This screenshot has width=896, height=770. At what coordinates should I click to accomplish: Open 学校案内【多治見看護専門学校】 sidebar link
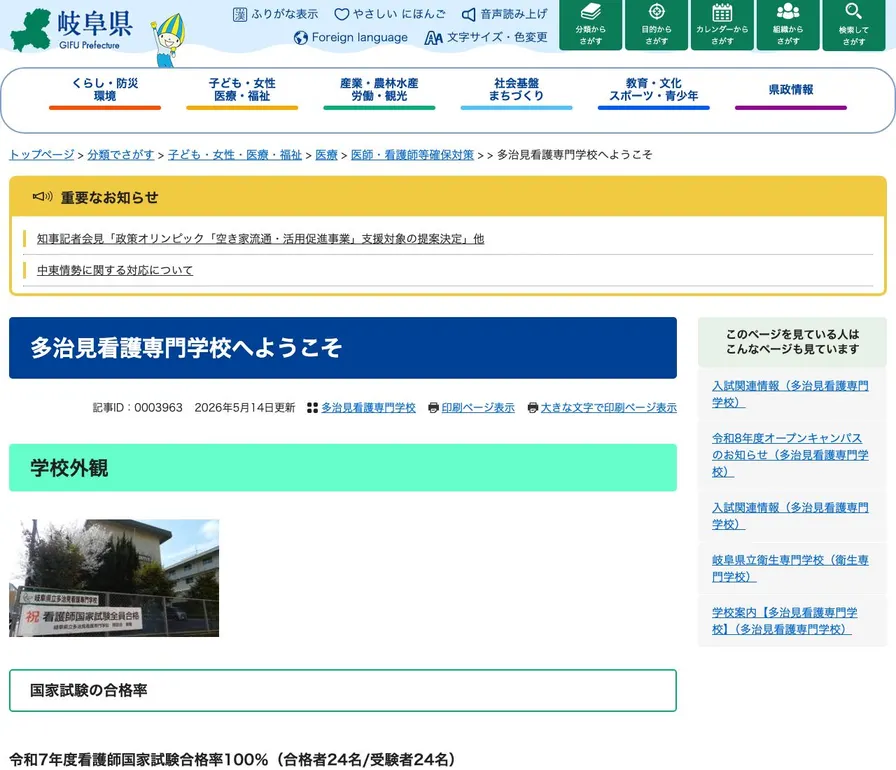(785, 621)
